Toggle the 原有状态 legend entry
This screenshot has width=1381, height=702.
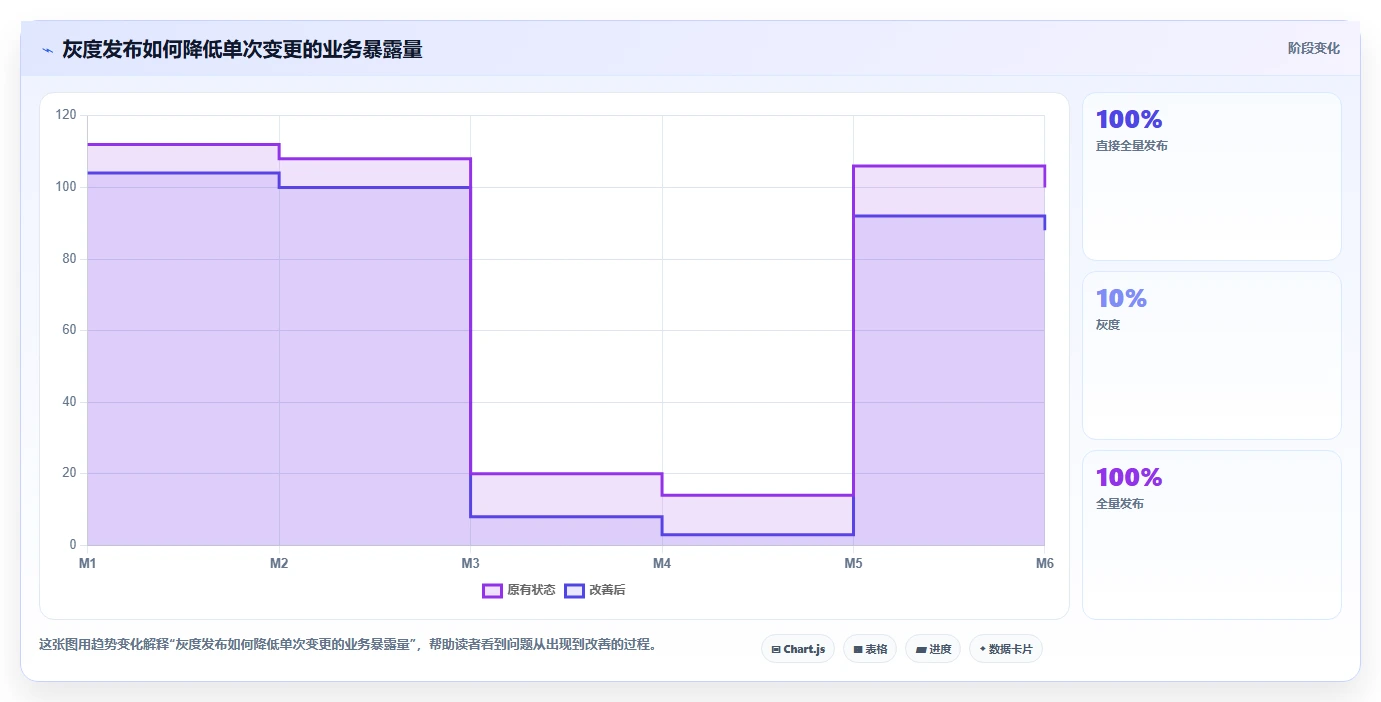519,590
